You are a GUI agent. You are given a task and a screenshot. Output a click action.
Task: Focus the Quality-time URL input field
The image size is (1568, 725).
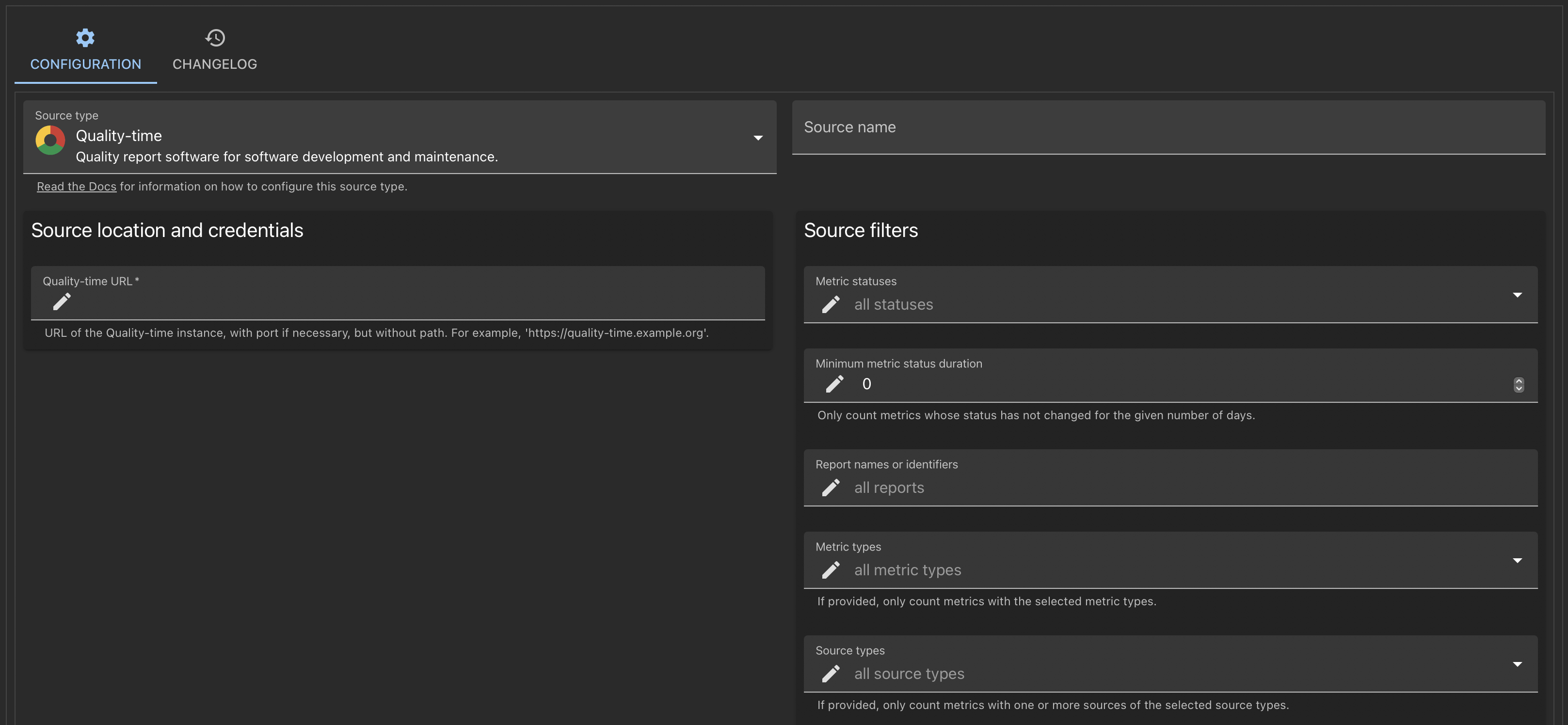pos(398,293)
